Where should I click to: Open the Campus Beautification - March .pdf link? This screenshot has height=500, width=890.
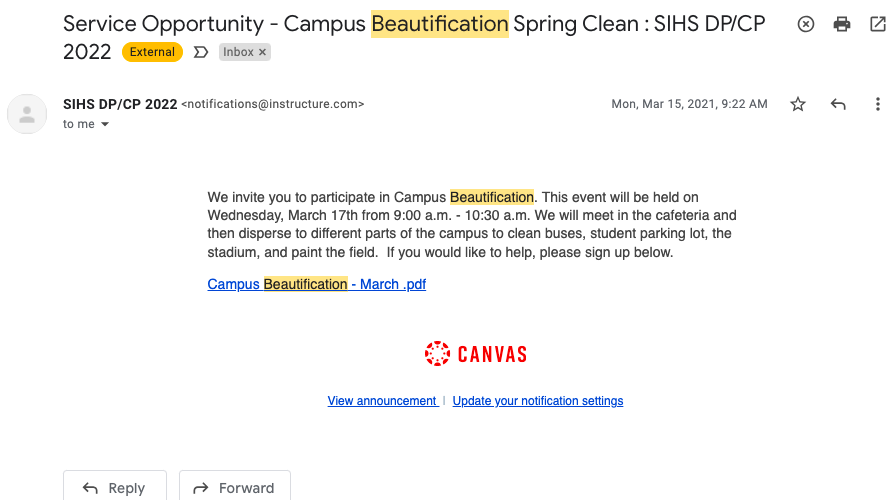[x=317, y=284]
